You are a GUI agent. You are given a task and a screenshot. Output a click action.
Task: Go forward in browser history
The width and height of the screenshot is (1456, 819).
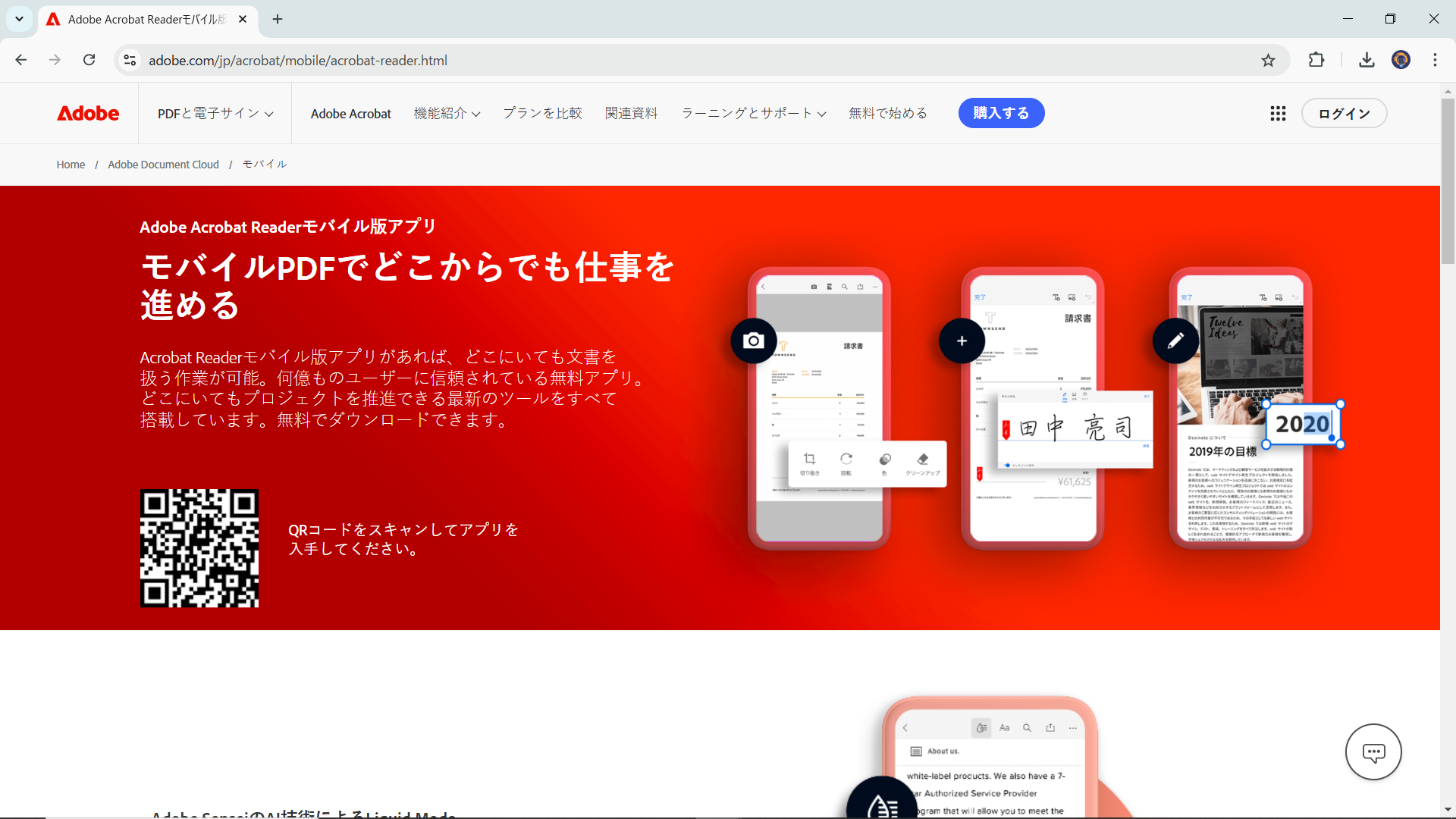(x=55, y=61)
